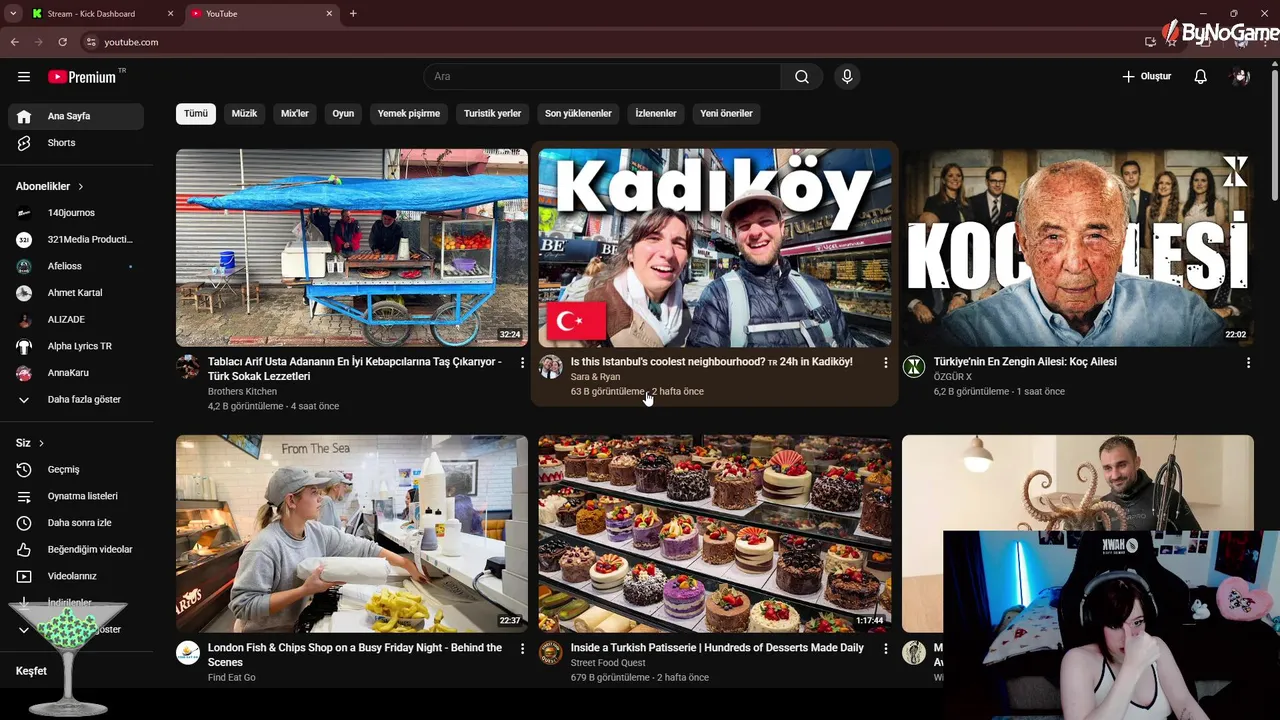Open the AnnaKaru subscription channel
The width and height of the screenshot is (1280, 720).
pos(76,373)
